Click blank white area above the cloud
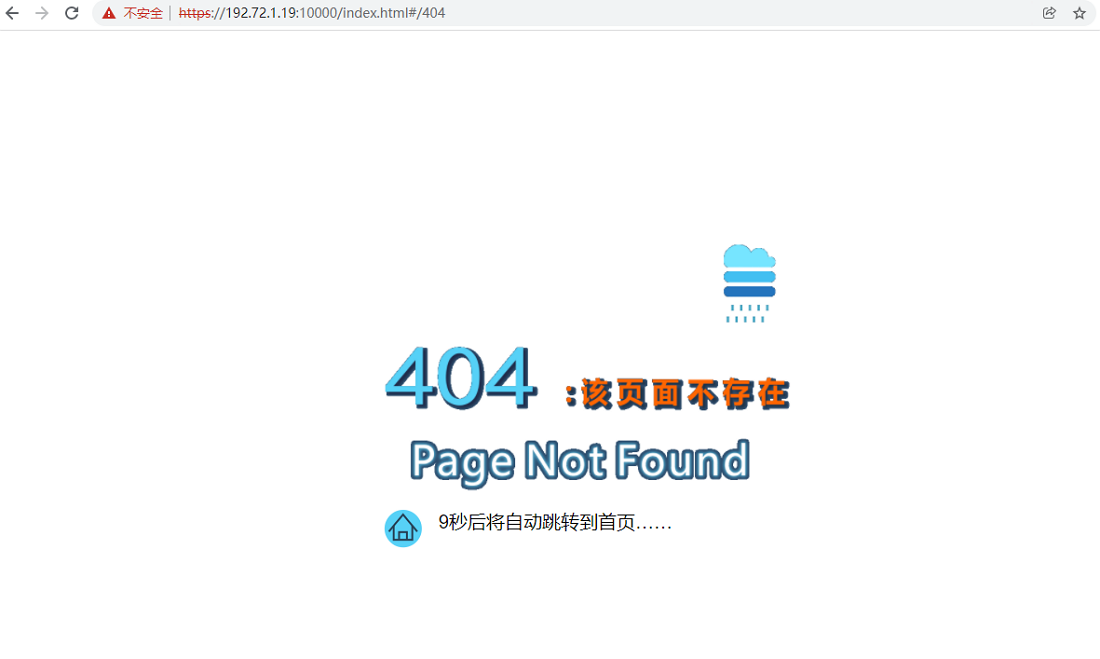Viewport: 1100px width, 659px height. coord(749,150)
